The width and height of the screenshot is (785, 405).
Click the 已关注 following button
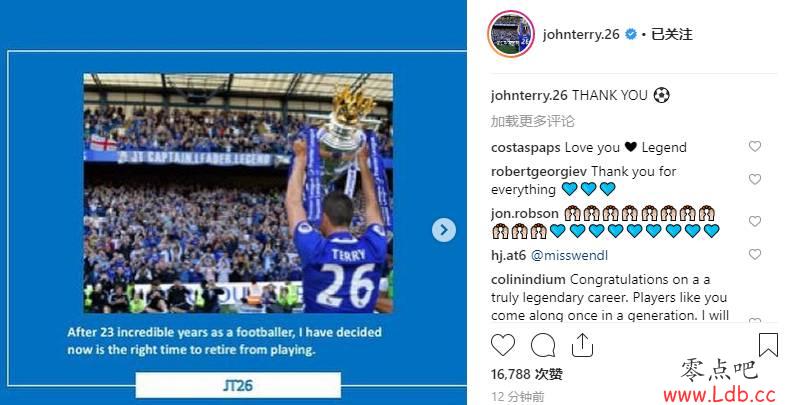(x=672, y=34)
